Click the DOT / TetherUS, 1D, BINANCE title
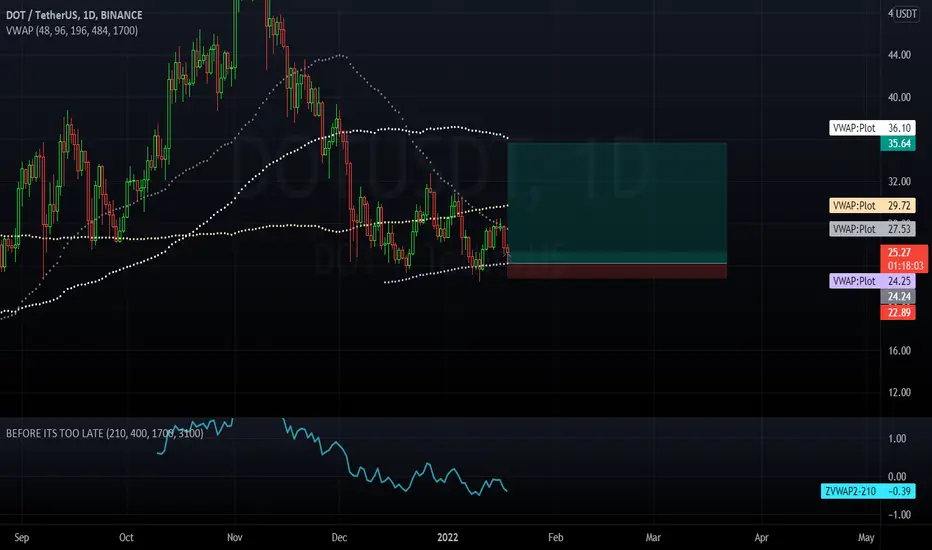This screenshot has width=932, height=550. pyautogui.click(x=74, y=15)
